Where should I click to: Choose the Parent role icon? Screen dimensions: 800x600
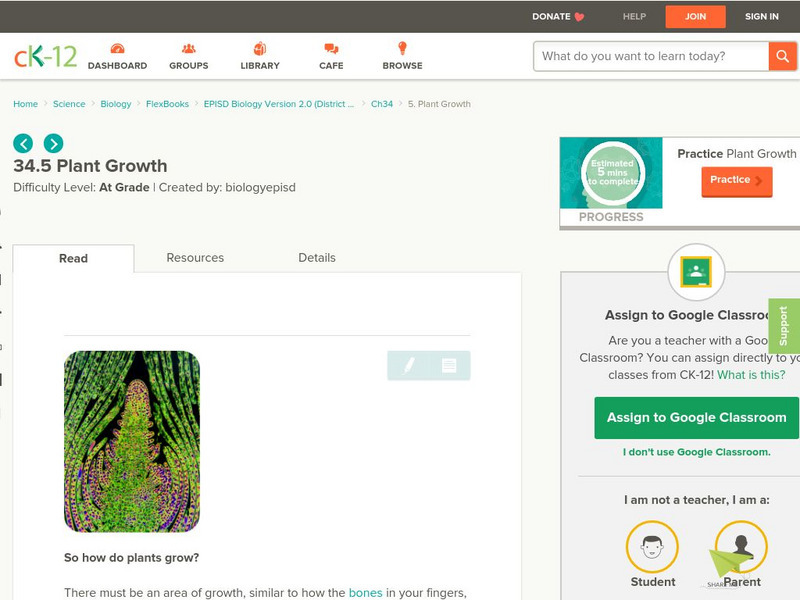(741, 546)
